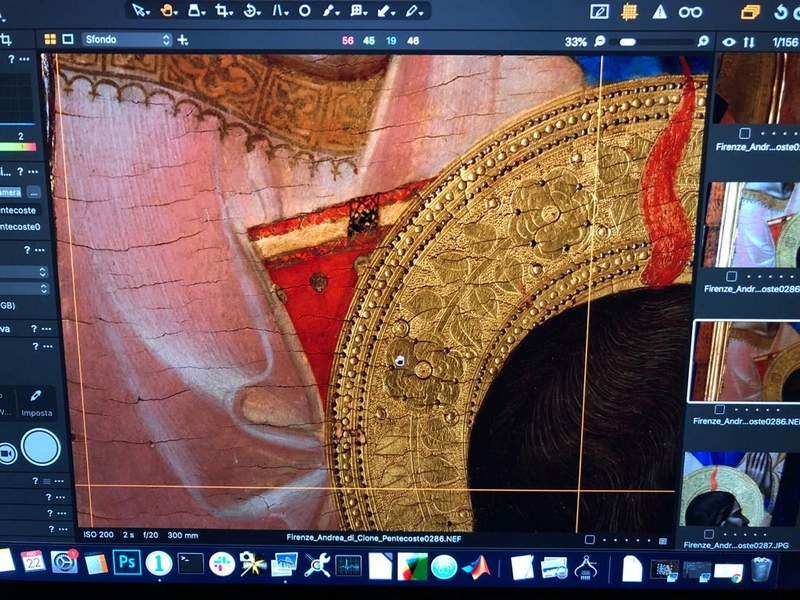Open proofing glasses view icon
Image resolution: width=800 pixels, height=600 pixels.
point(690,12)
